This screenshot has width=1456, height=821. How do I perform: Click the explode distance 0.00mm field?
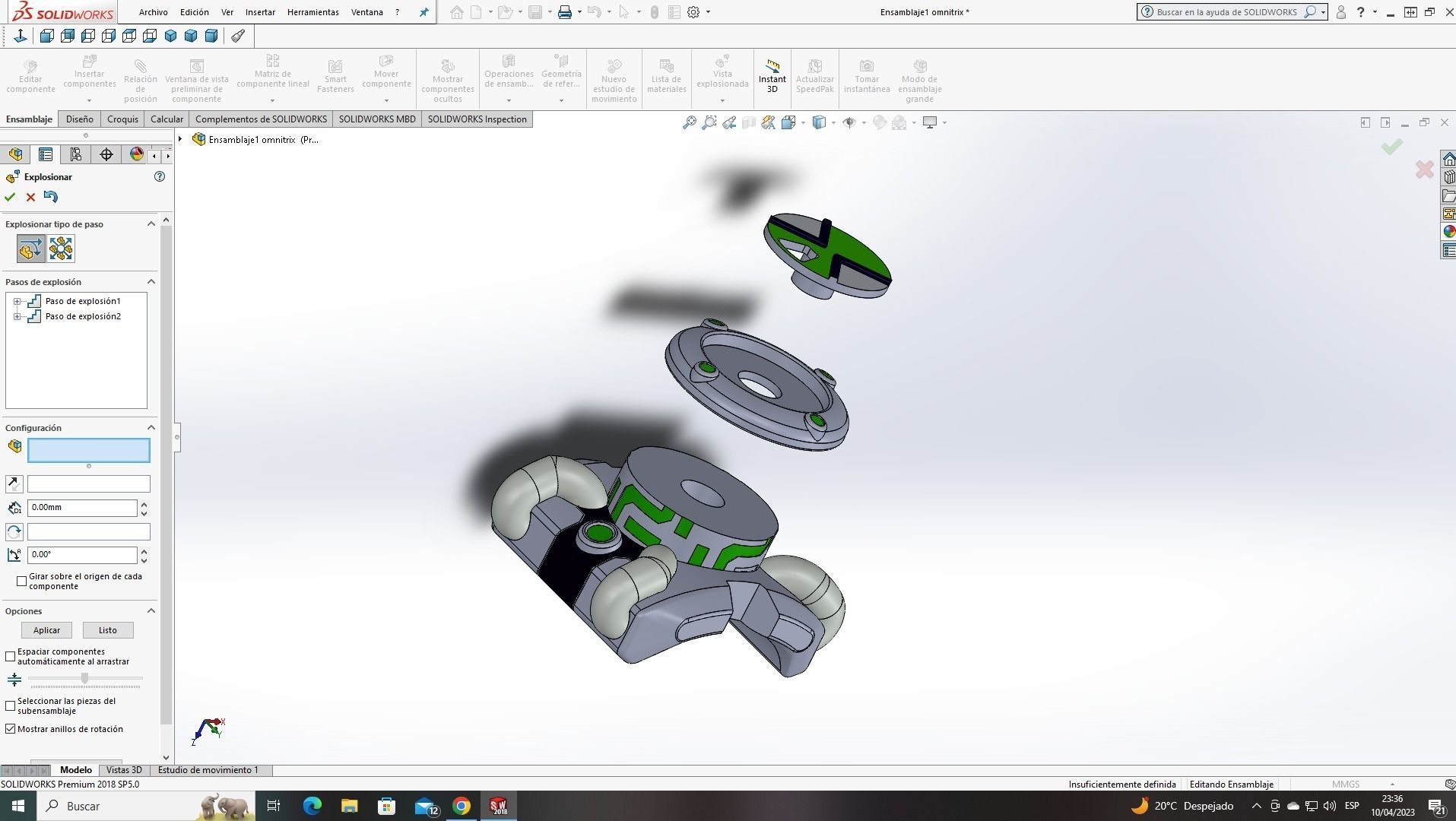(x=82, y=508)
